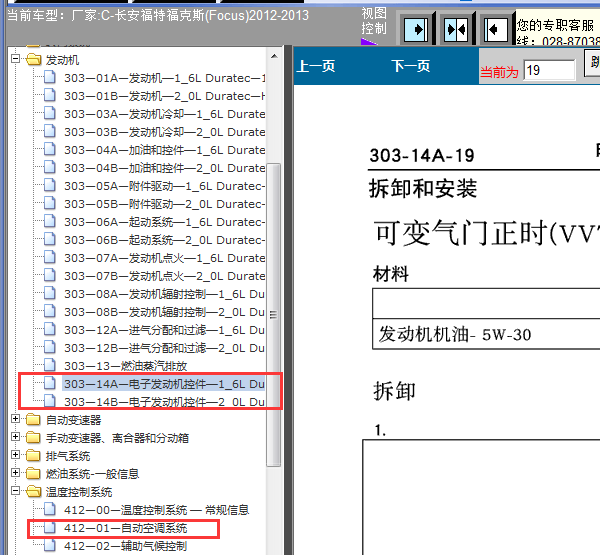Screen dimensions: 600x555
Task: Open 303—03B 发动机冷却 2_0L document
Action: [x=165, y=132]
